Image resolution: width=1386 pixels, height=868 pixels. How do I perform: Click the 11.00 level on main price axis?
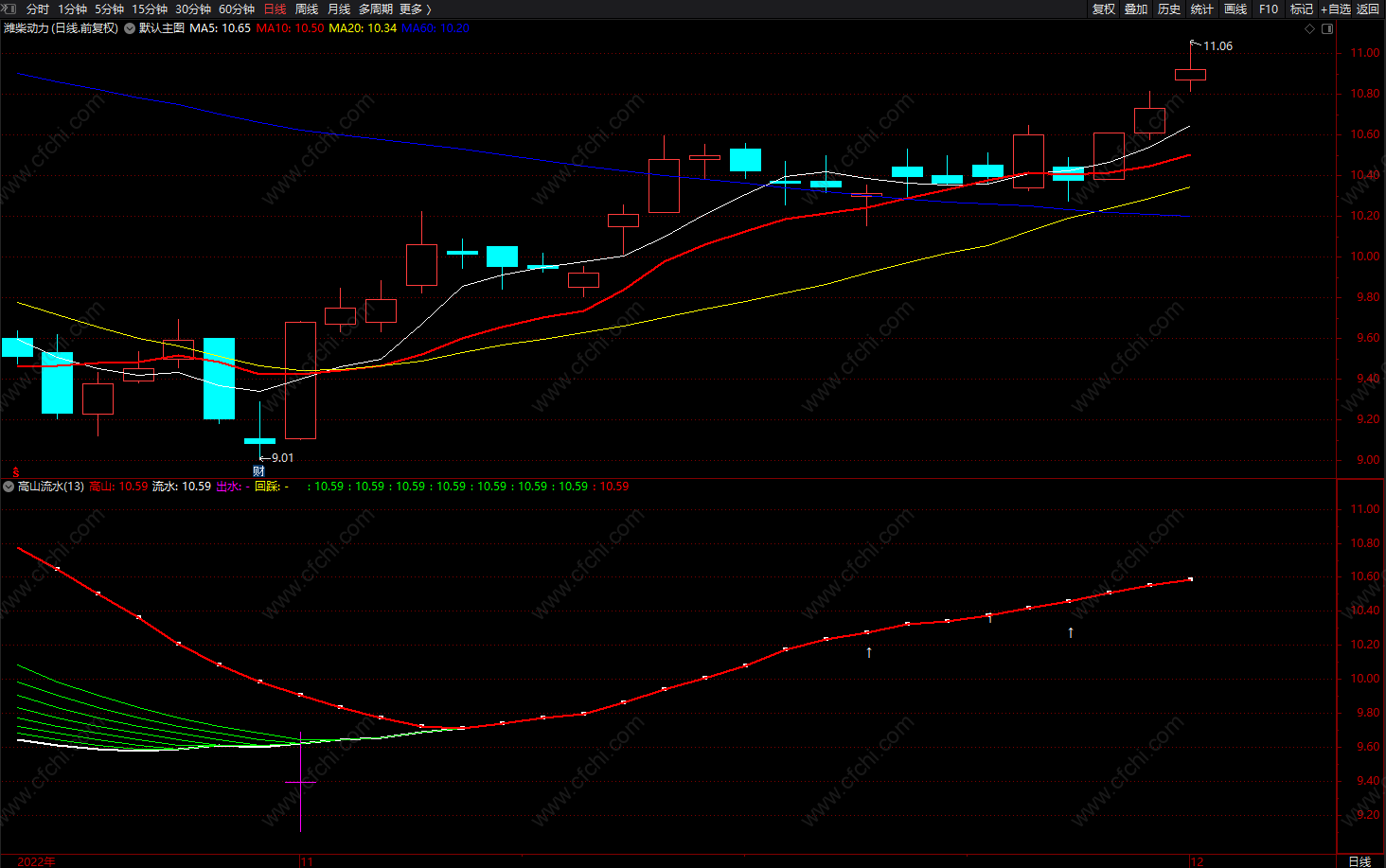(1365, 53)
